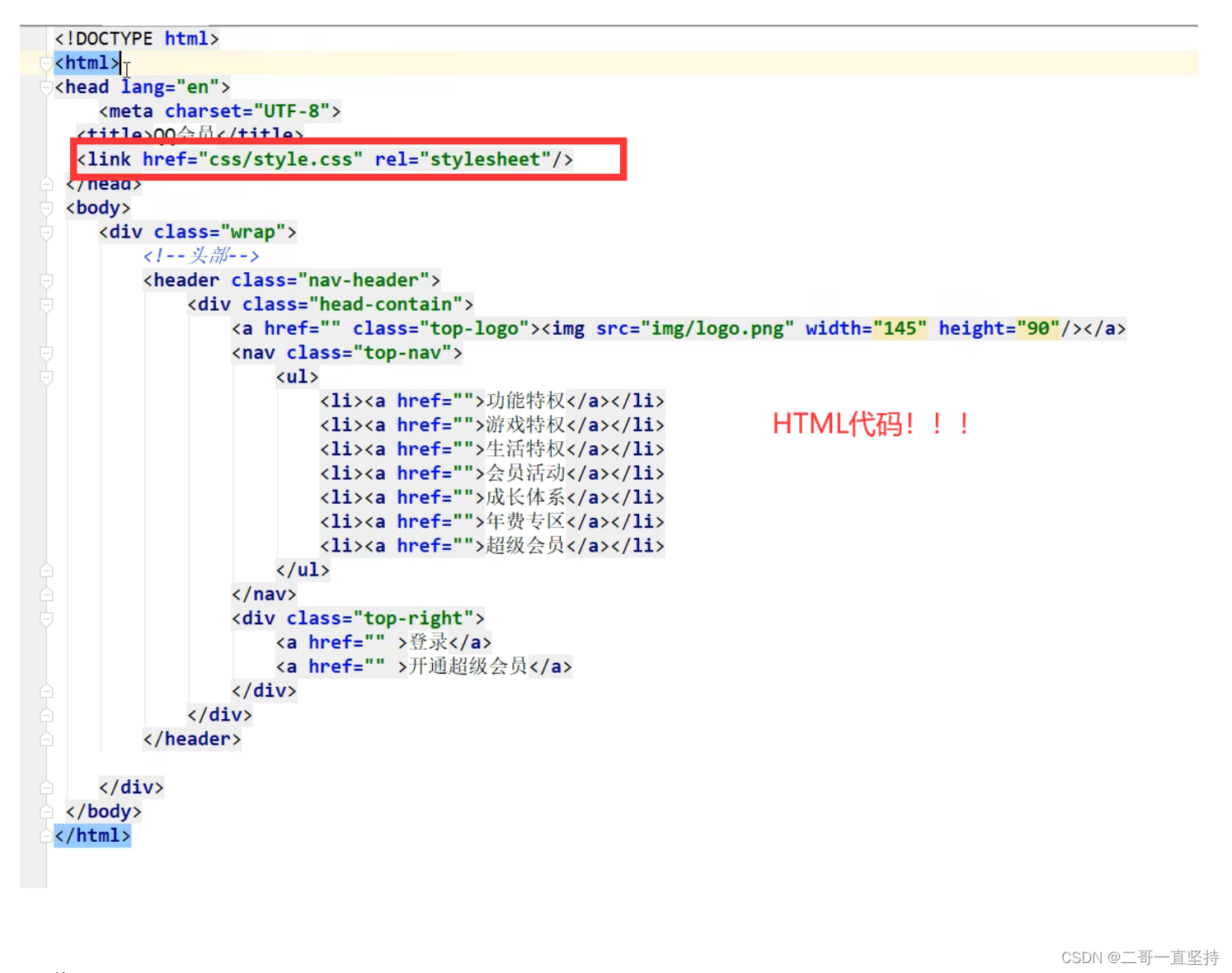1232x973 pixels.
Task: Click the width value "145"
Action: point(900,328)
